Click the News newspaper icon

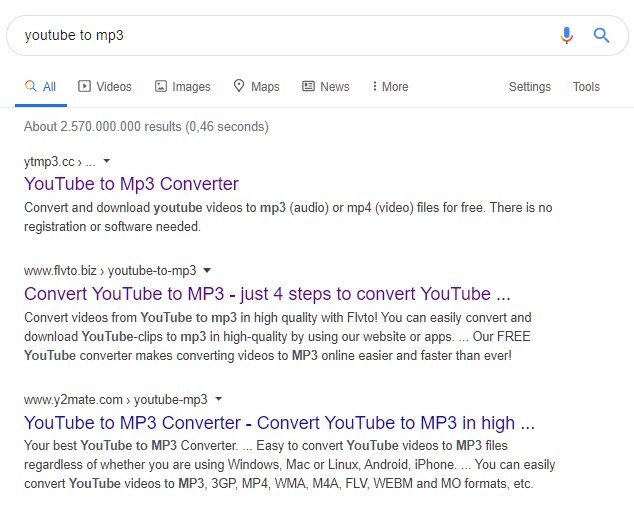pyautogui.click(x=308, y=86)
